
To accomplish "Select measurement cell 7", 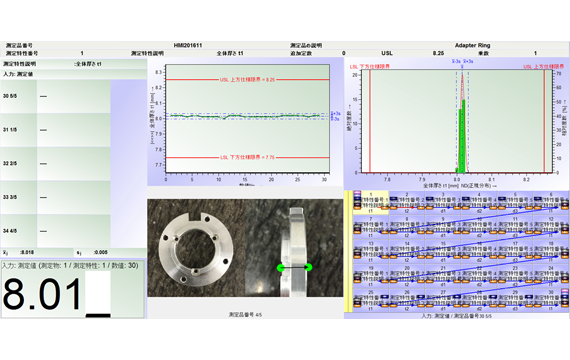I will (x=371, y=227).
